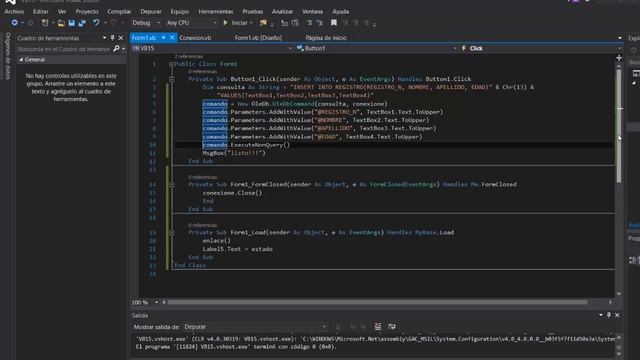Image resolution: width=640 pixels, height=360 pixels.
Task: Undo the last action via toolbar
Action: tap(96, 23)
